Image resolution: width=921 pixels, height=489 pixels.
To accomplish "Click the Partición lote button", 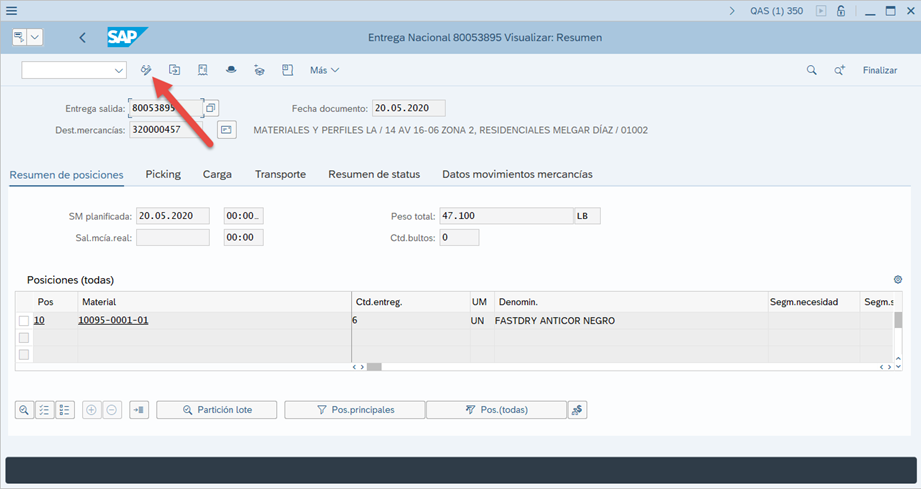I will (x=218, y=409).
